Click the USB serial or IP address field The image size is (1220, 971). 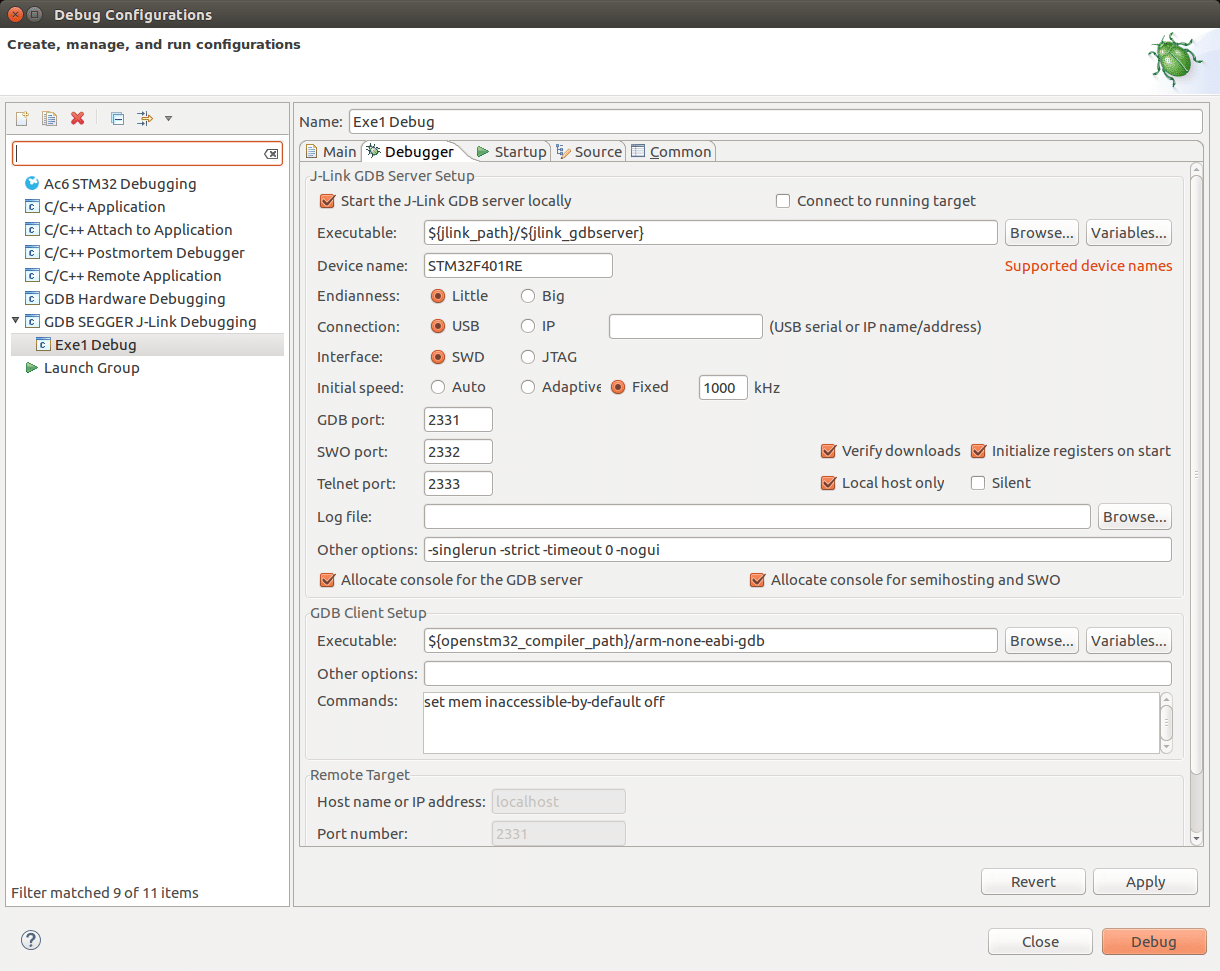click(686, 327)
